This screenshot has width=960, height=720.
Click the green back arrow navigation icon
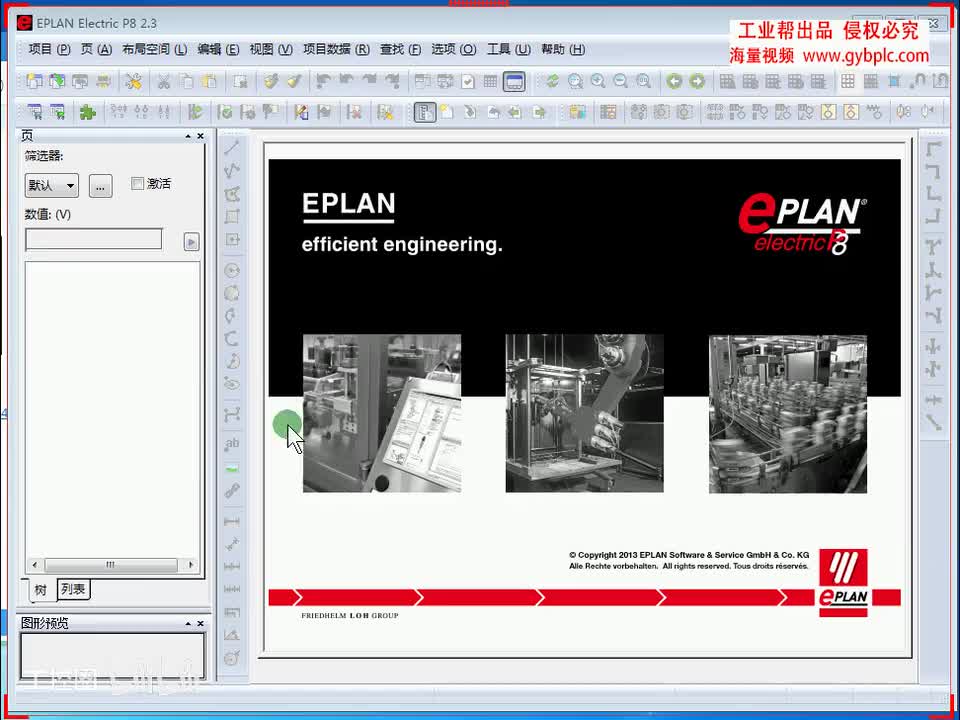[x=674, y=81]
